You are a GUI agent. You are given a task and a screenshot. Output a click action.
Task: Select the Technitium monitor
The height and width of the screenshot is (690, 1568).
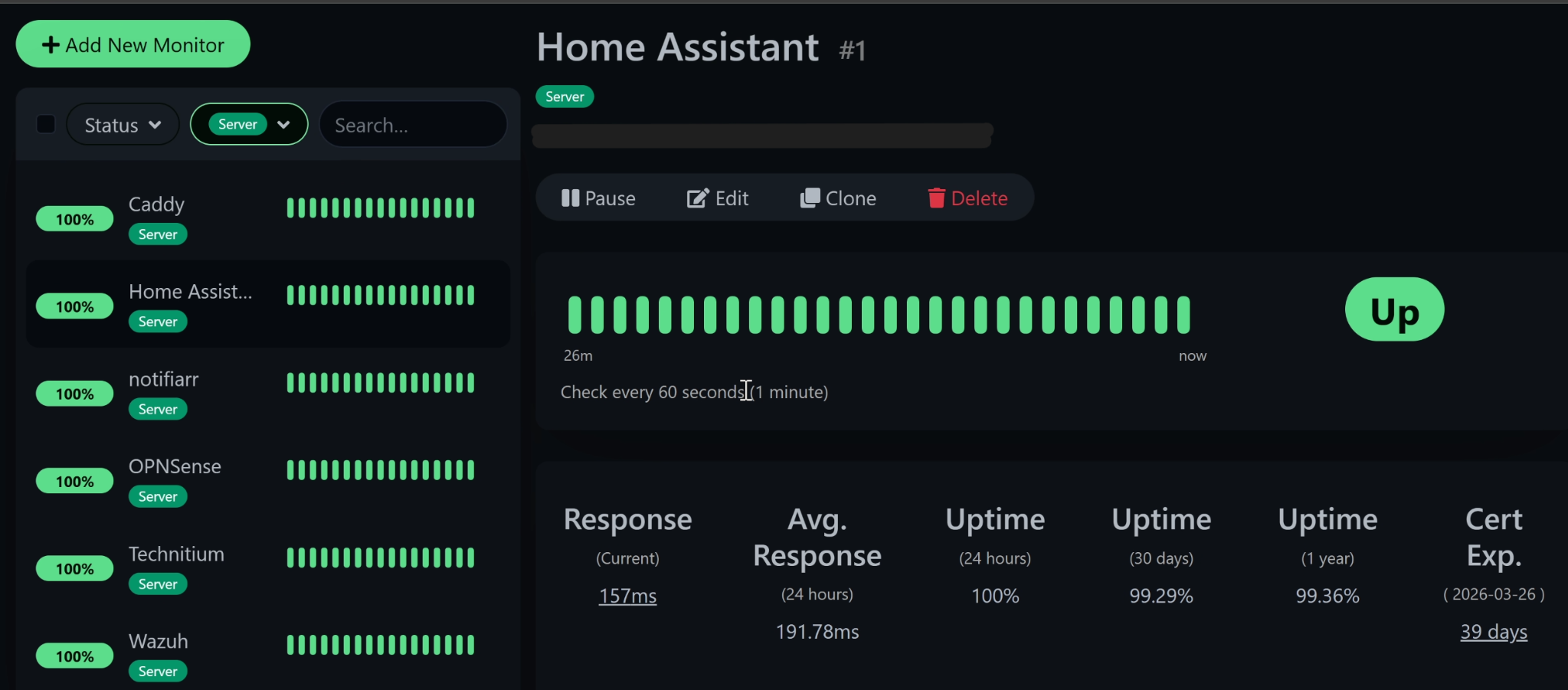pyautogui.click(x=268, y=567)
